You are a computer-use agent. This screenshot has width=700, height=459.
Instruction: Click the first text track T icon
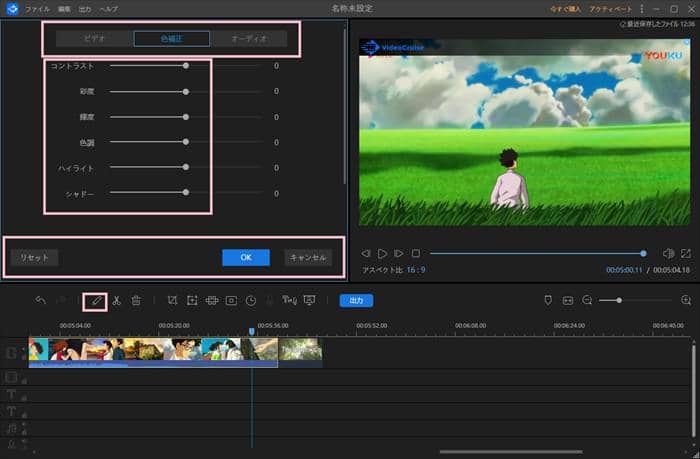pos(11,394)
